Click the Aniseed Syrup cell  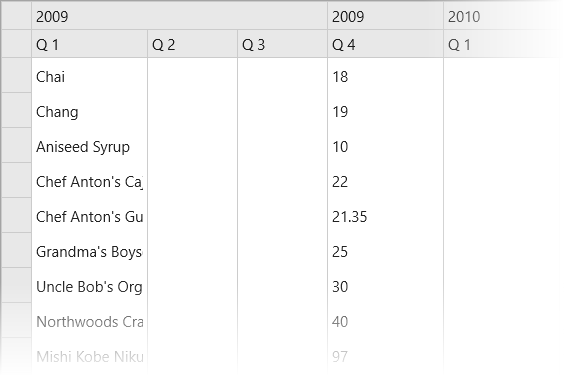coord(90,147)
